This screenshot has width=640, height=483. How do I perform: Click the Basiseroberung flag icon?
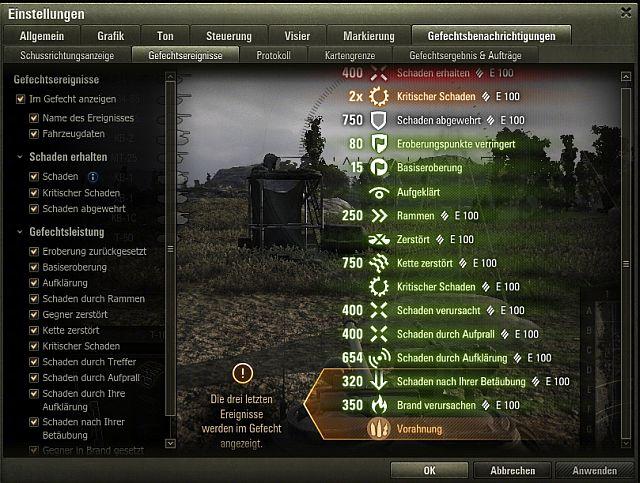pyautogui.click(x=379, y=168)
